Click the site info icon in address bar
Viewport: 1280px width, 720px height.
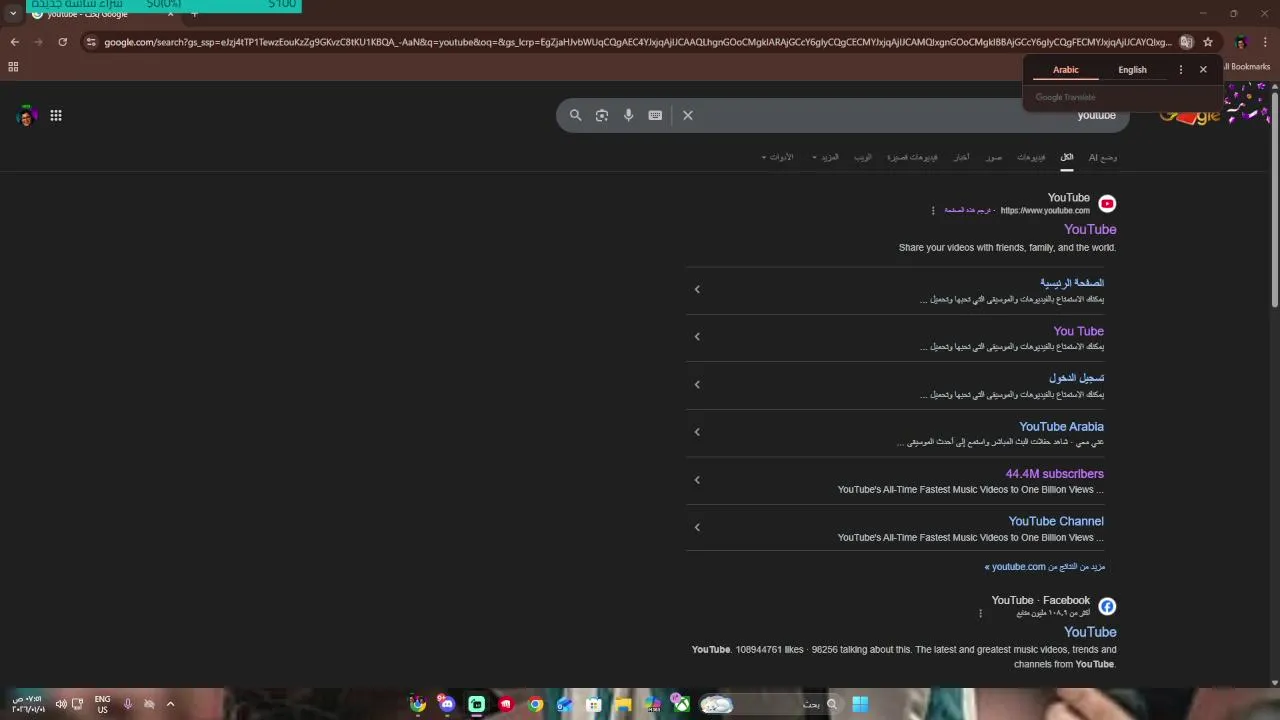[91, 42]
